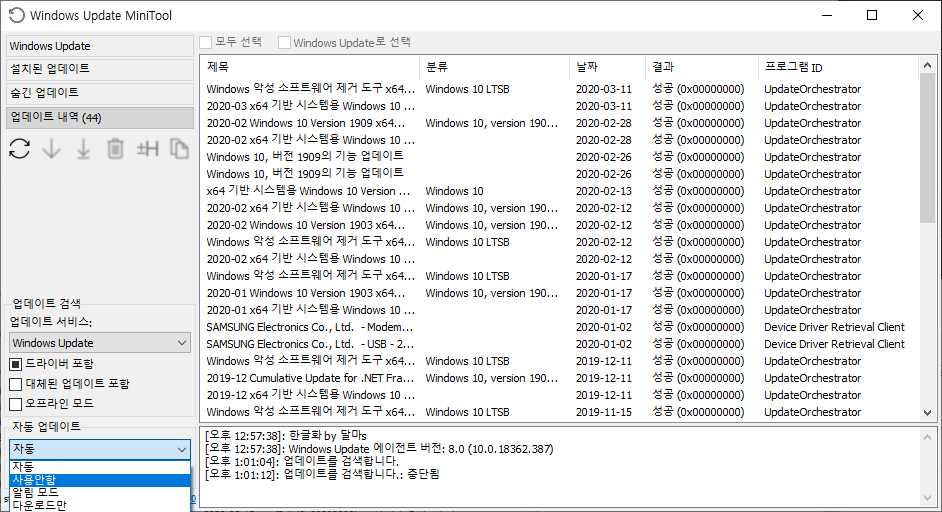Open the 숨긴 업데이트 sidebar tab
The width and height of the screenshot is (942, 512).
[x=100, y=93]
